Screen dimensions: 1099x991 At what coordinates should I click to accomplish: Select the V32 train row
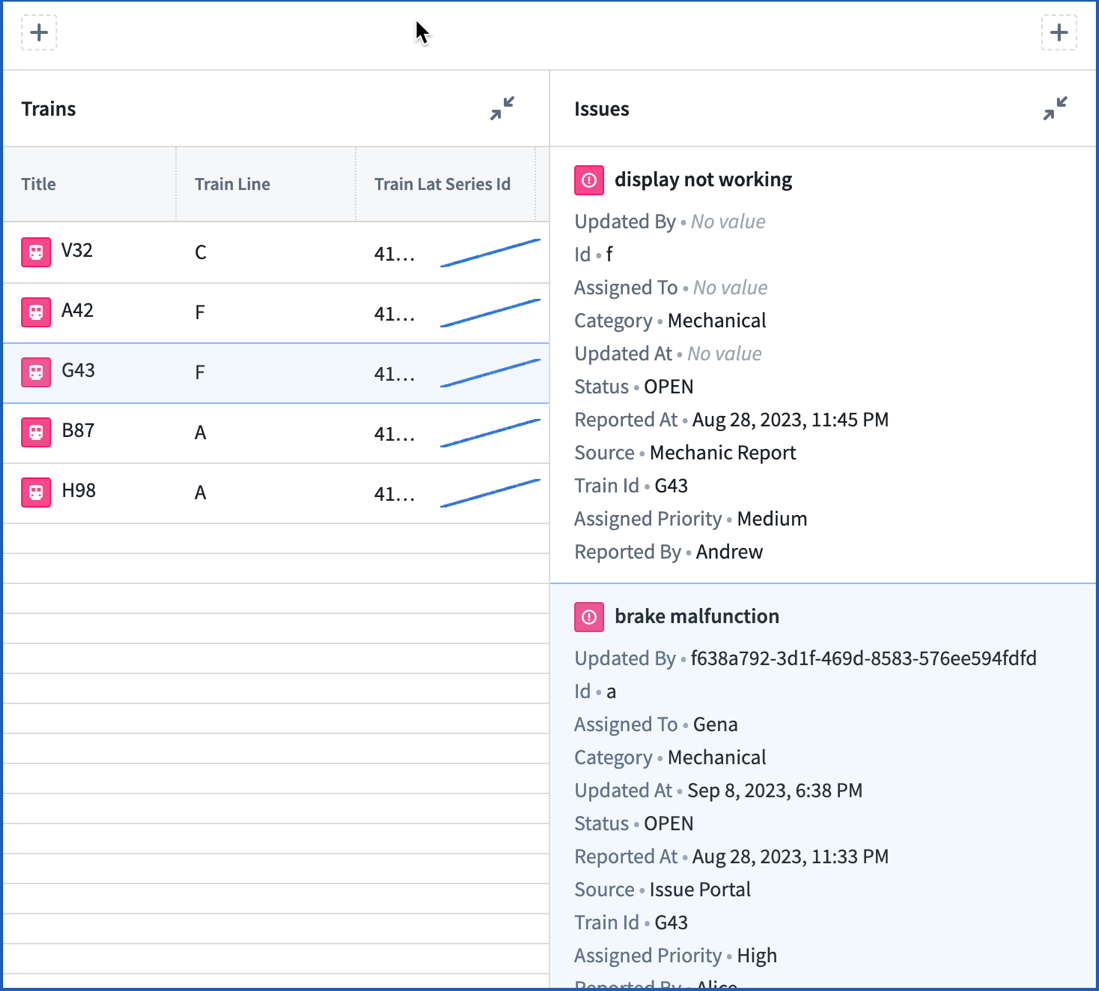point(275,253)
